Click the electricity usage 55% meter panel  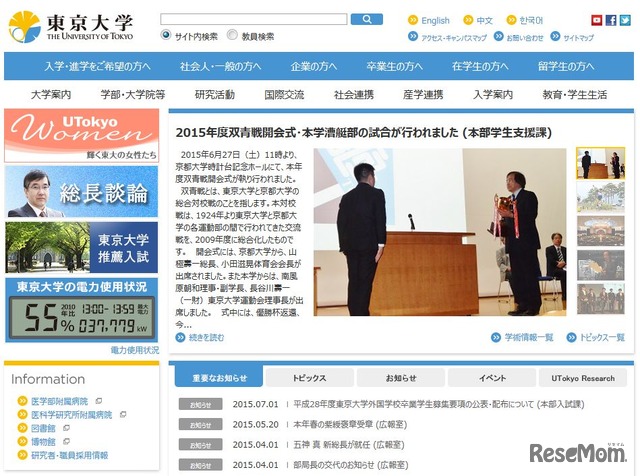pos(82,311)
